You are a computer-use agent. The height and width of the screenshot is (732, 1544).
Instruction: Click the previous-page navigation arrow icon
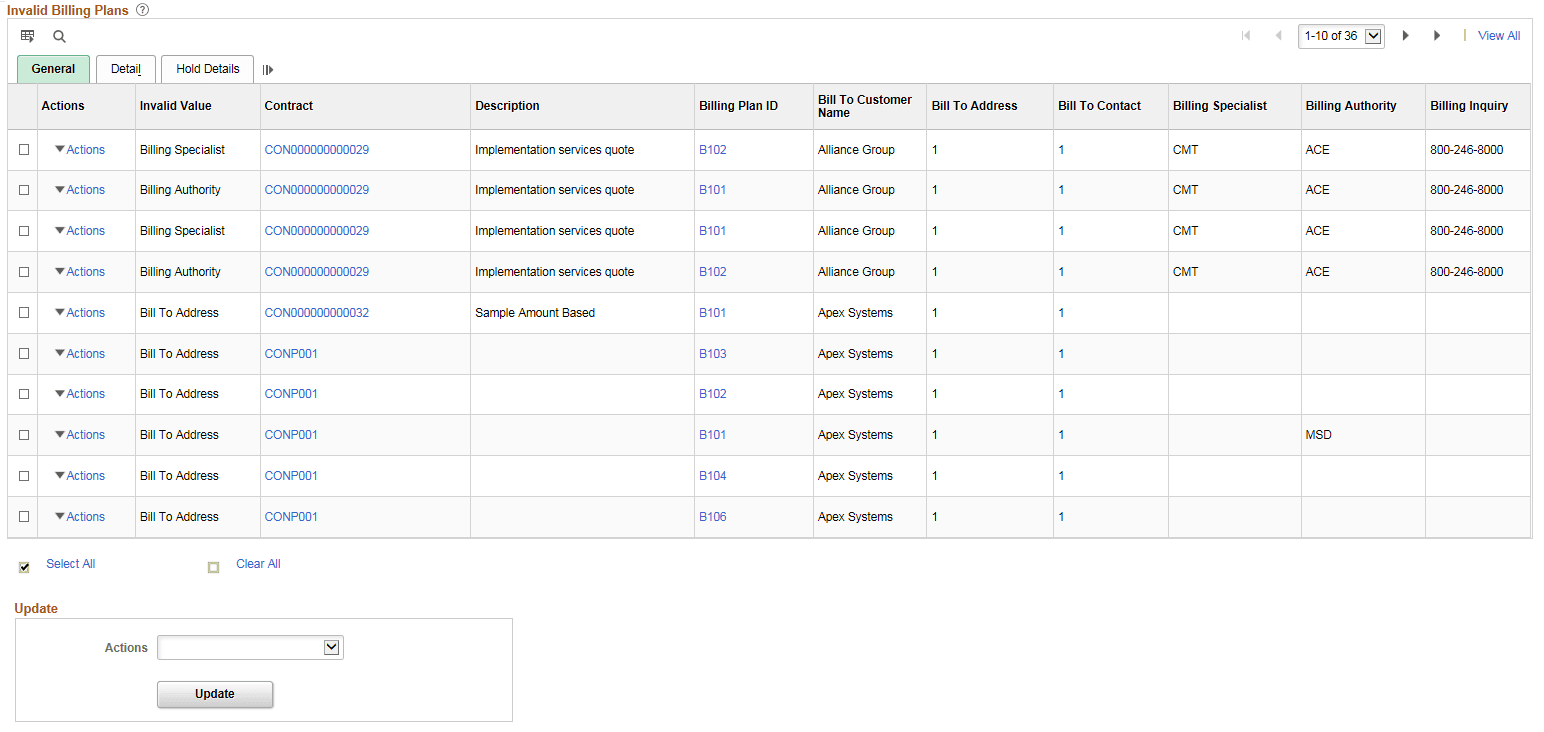1279,35
